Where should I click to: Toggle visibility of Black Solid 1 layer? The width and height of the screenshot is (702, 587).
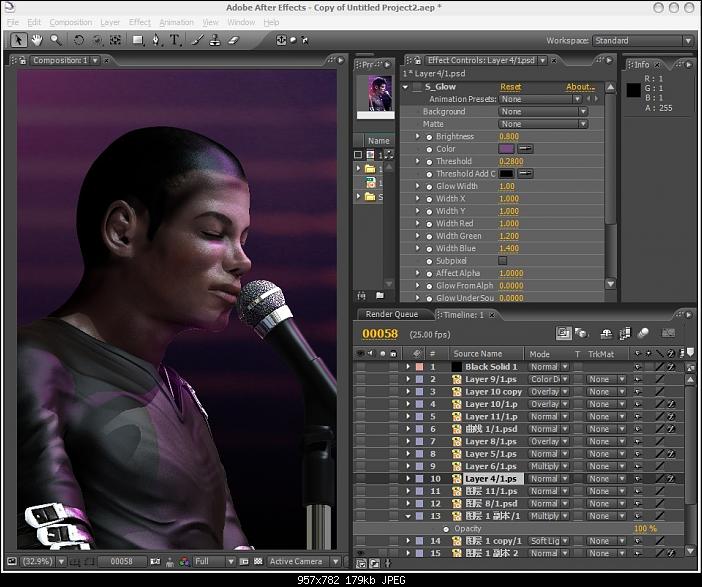tap(360, 367)
